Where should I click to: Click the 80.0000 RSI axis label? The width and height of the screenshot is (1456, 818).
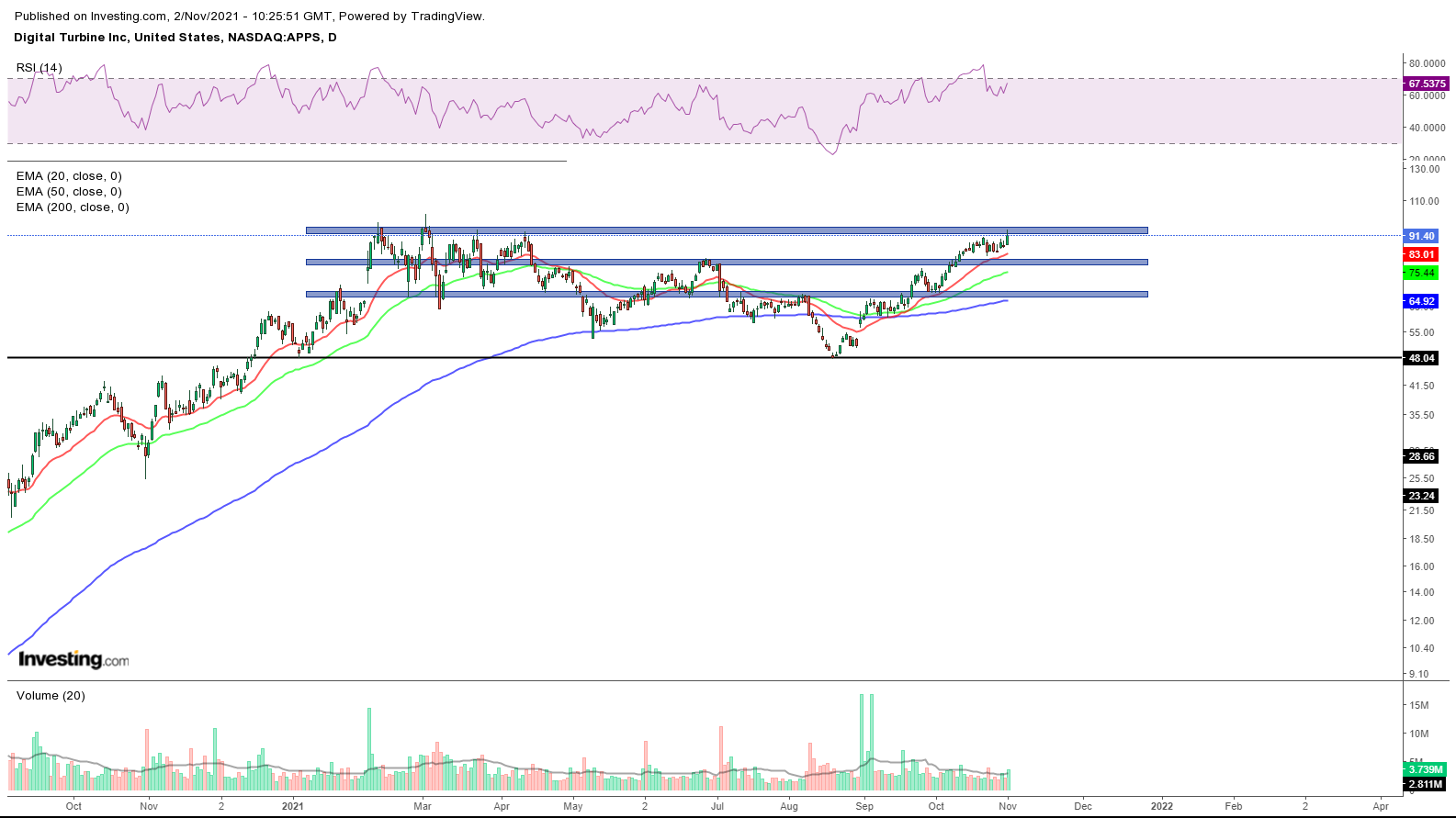(x=1428, y=63)
